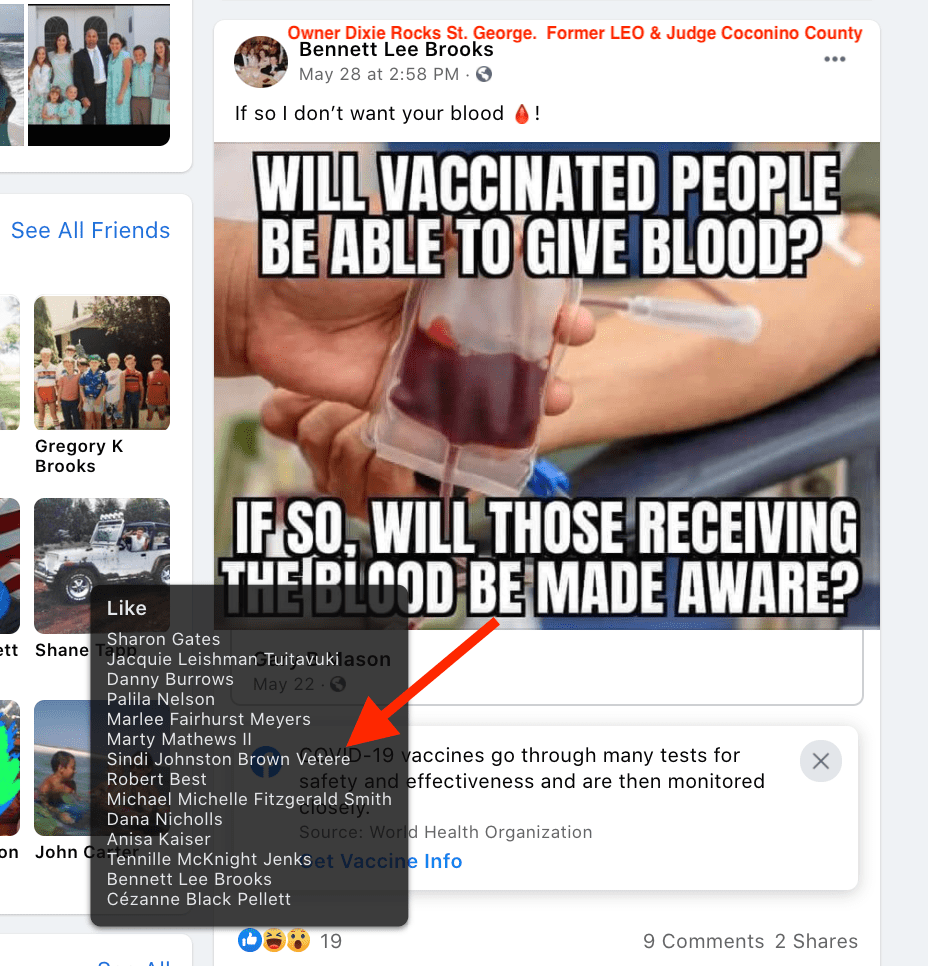Open the vaccinated blood meme image
The image size is (928, 966).
point(547,386)
